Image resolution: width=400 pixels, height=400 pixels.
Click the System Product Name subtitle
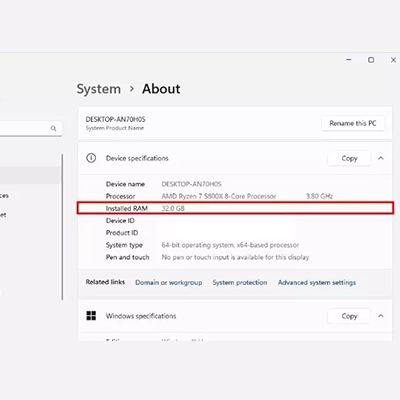tap(115, 128)
